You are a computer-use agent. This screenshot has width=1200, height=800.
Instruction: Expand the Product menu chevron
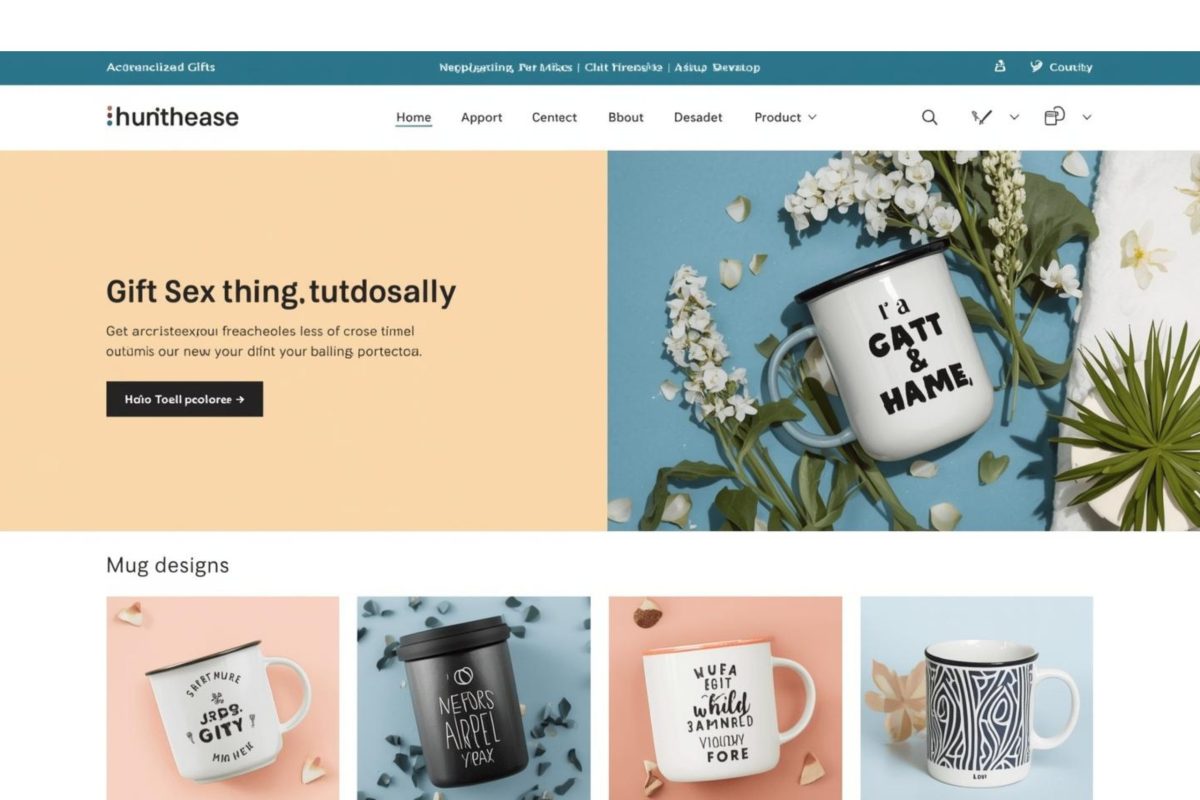point(812,117)
